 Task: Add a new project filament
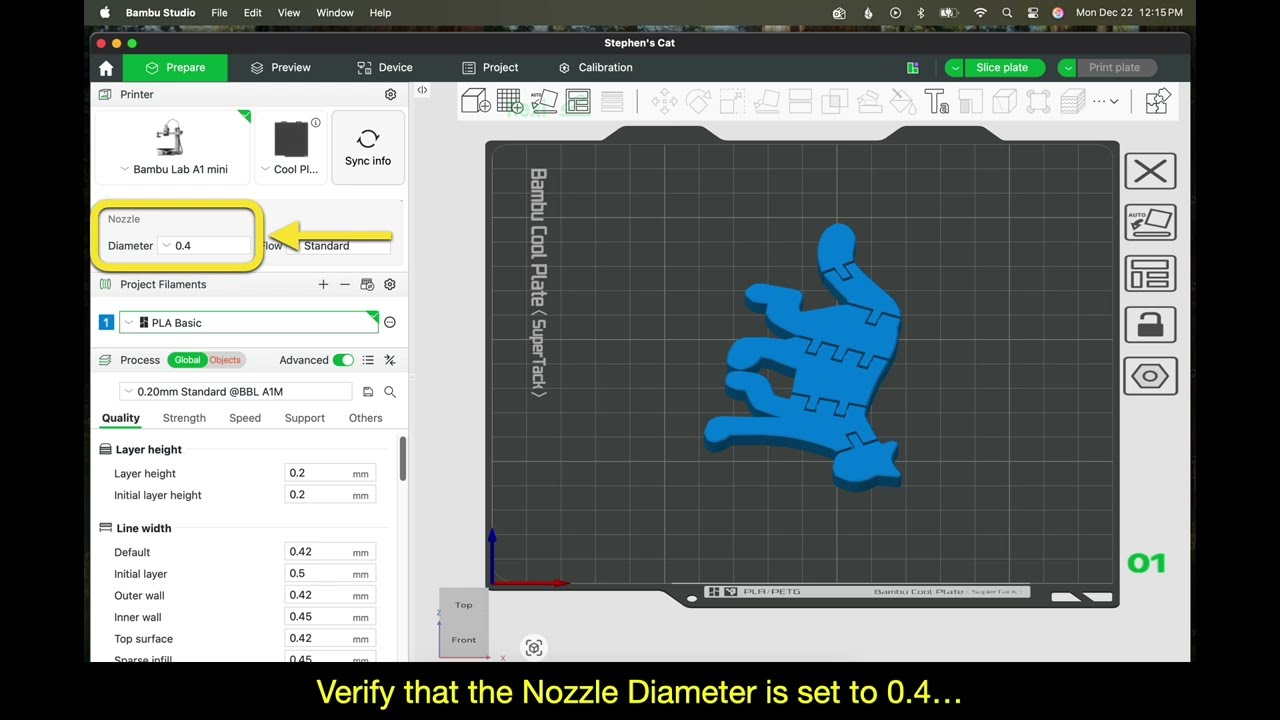tap(323, 285)
